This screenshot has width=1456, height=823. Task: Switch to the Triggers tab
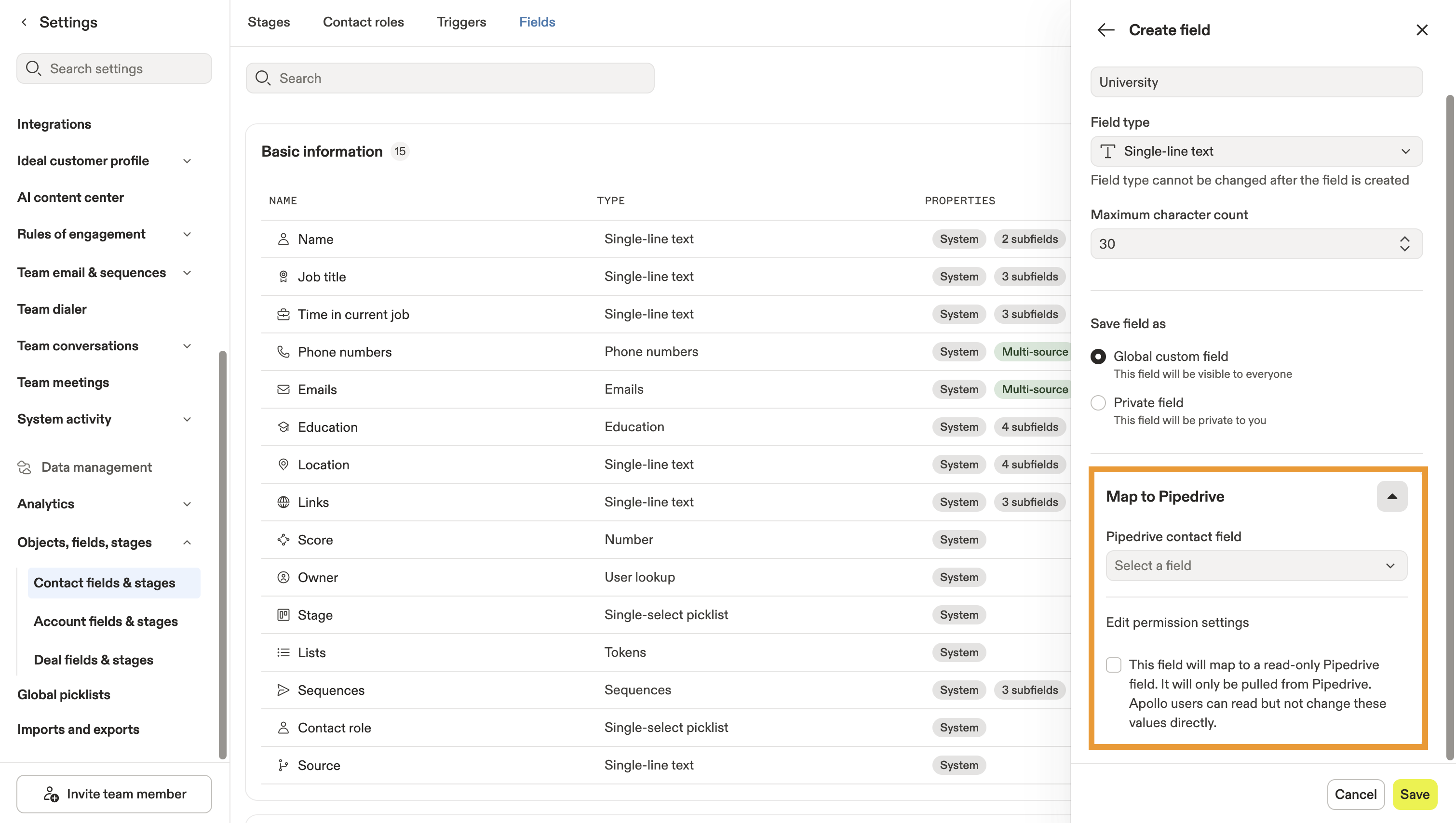(x=461, y=22)
